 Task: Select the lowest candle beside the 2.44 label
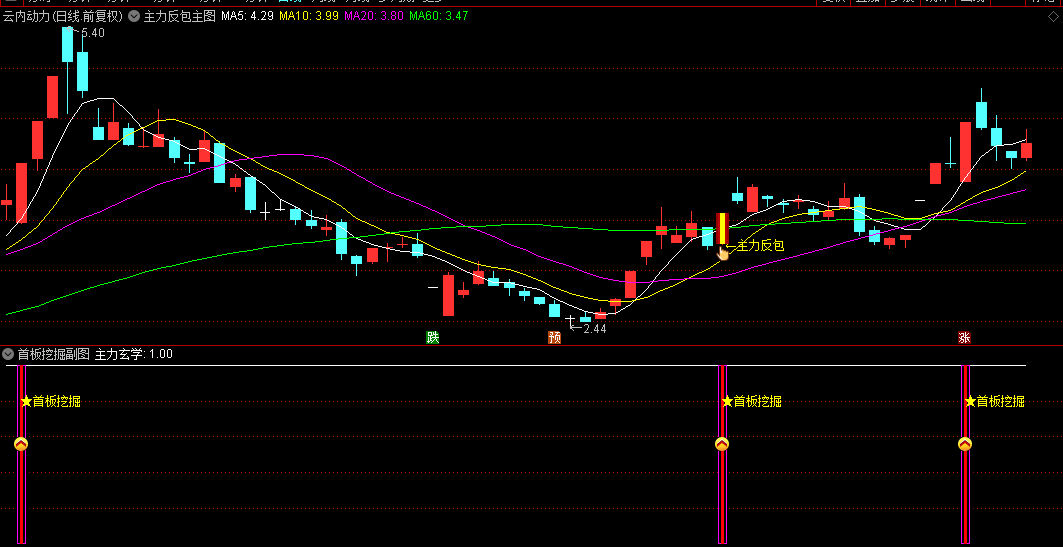pyautogui.click(x=570, y=320)
